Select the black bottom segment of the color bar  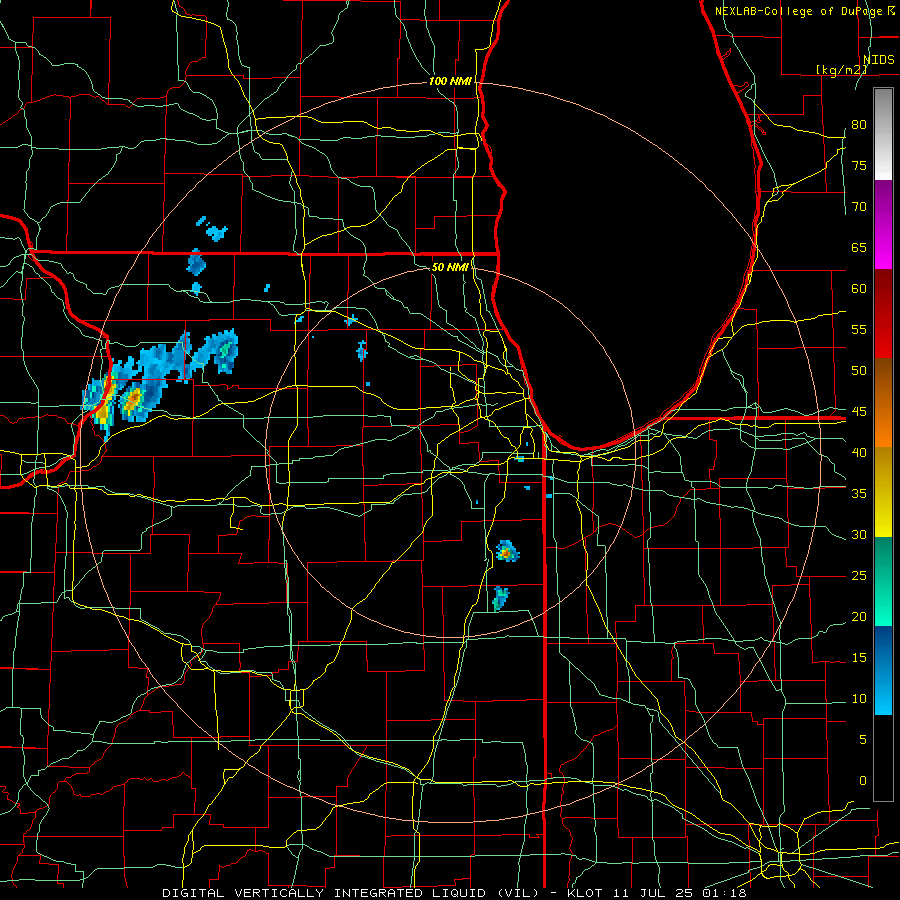(883, 758)
